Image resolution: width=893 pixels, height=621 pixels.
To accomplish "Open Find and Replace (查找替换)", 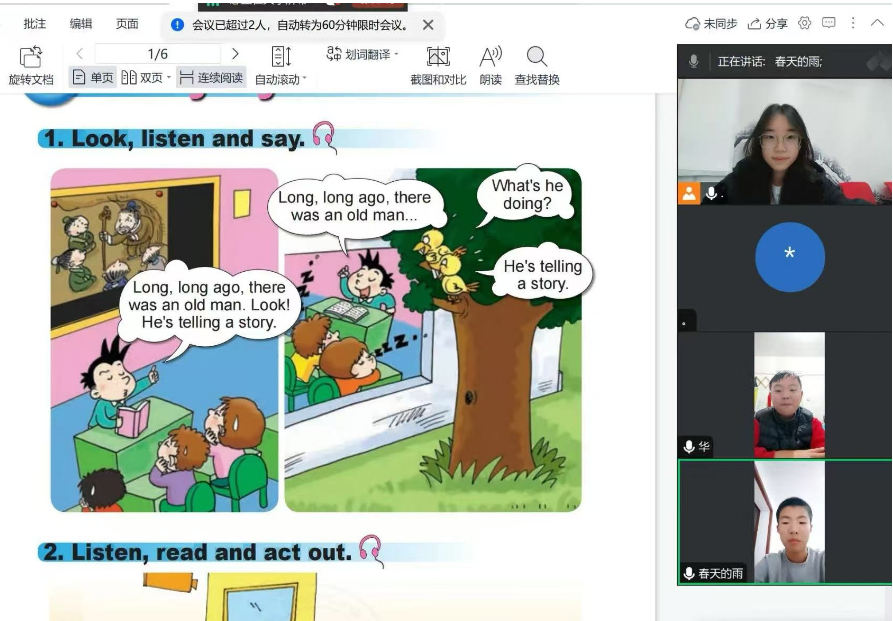I will 537,58.
